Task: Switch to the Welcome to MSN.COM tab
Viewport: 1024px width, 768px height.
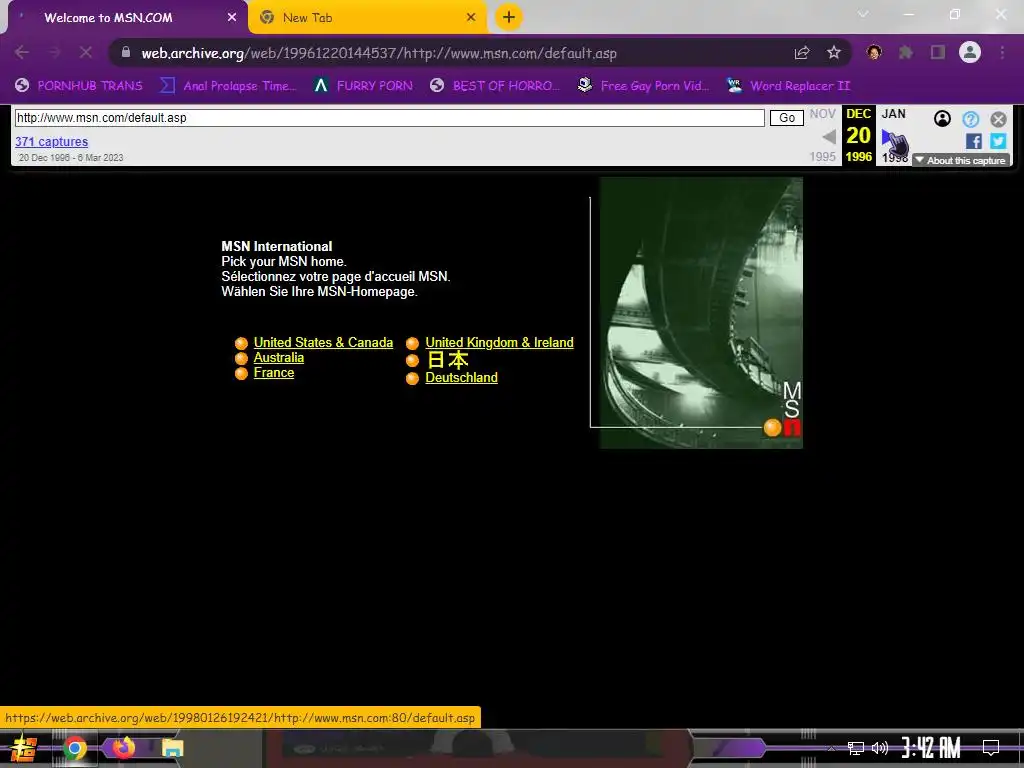Action: click(x=124, y=18)
